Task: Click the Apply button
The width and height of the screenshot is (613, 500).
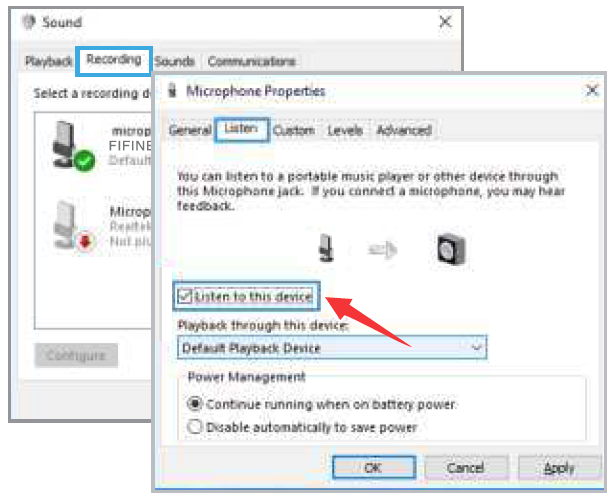Action: tap(559, 467)
